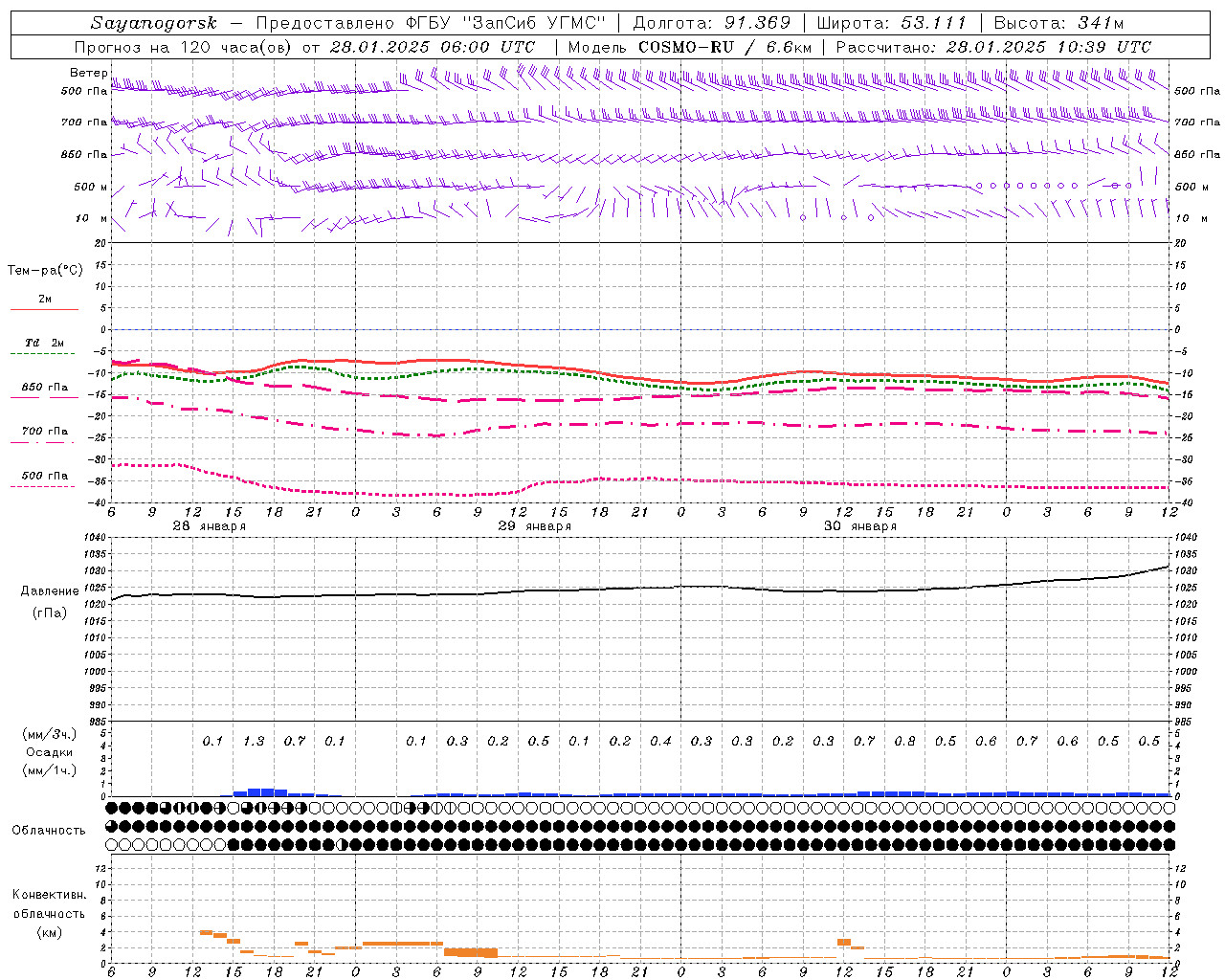The height and width of the screenshot is (980, 1225).
Task: Select the Тем-ра(°C) temperature panel label
Action: (45, 271)
